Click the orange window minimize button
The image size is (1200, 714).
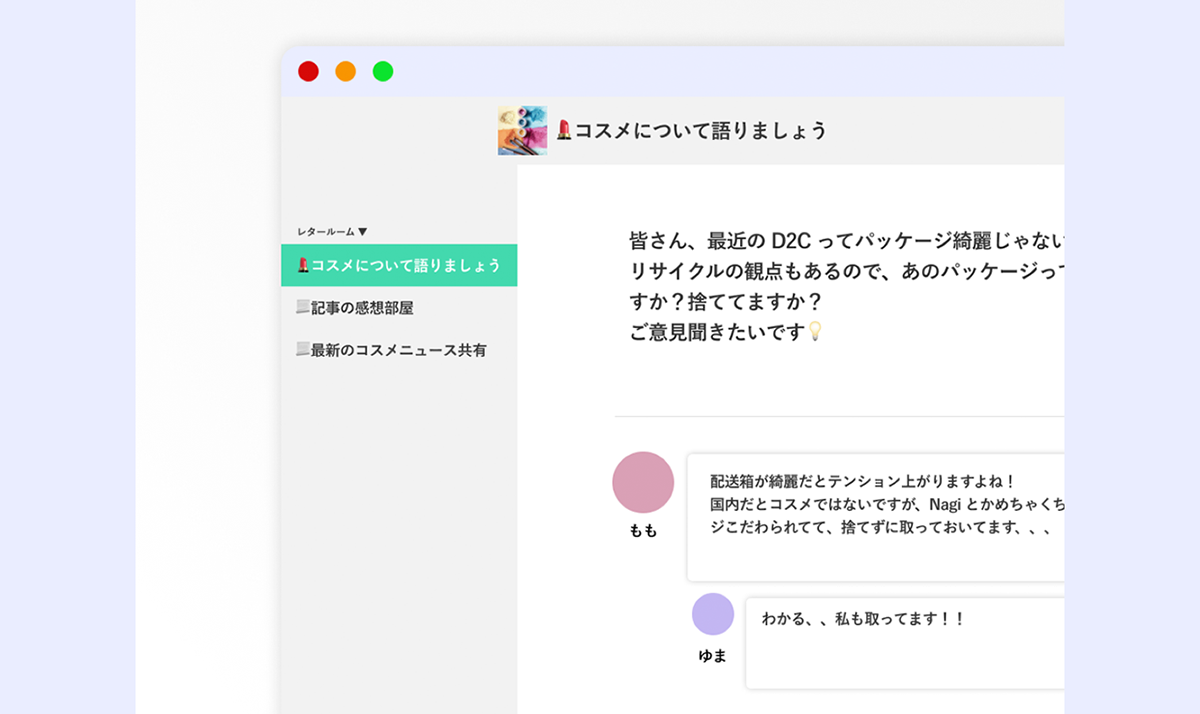tap(345, 71)
